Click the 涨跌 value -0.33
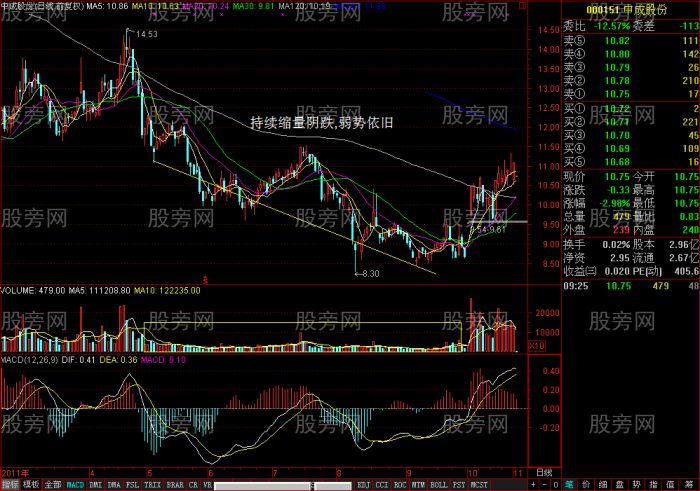Screen dimensions: 700x491 coord(617,190)
